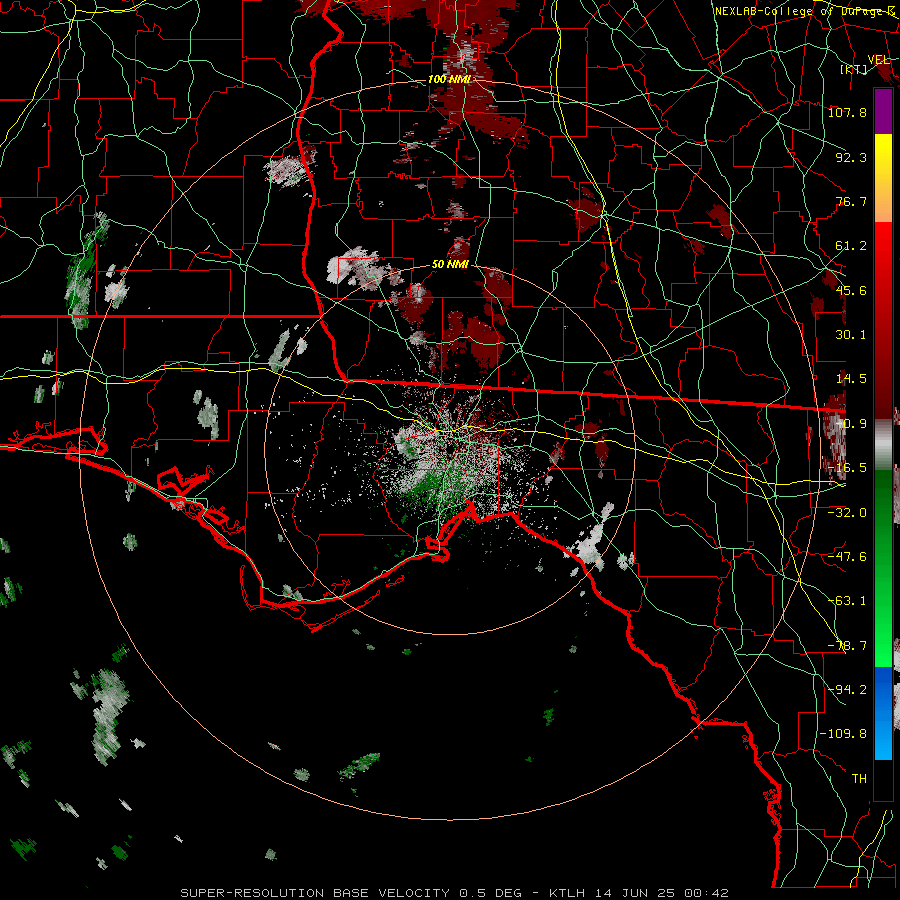Viewport: 900px width, 900px height.
Task: Click the -63.1 velocity scale value
Action: pyautogui.click(x=847, y=601)
